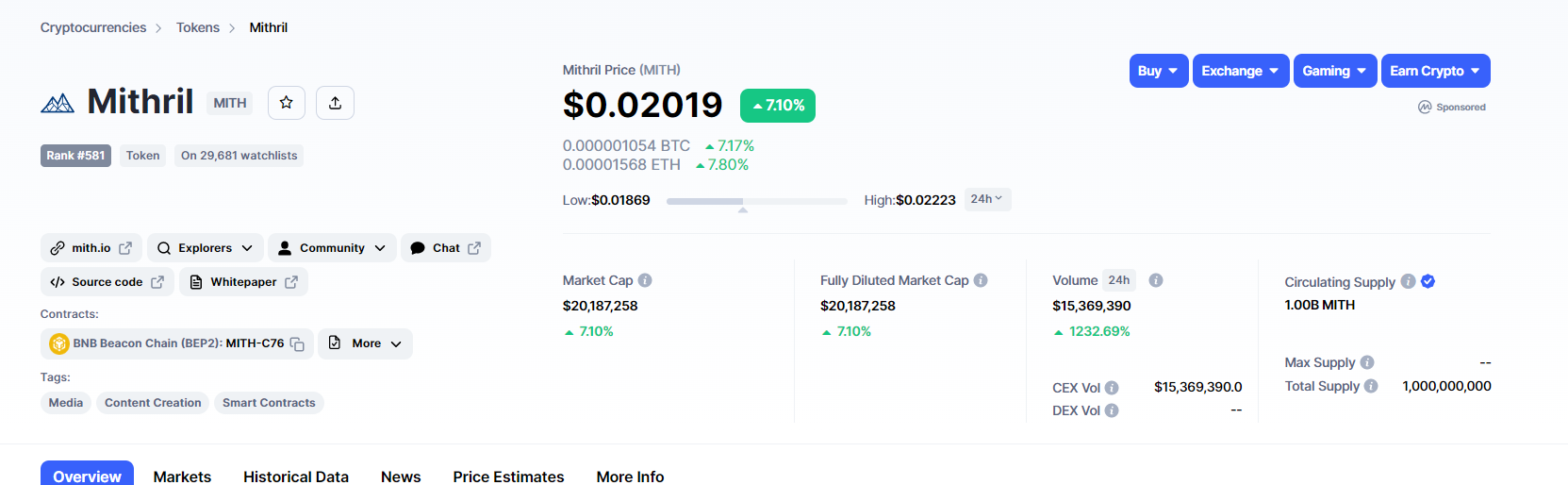Click the 1.00B MITH circulating supply
1568x485 pixels.
pyautogui.click(x=1320, y=305)
